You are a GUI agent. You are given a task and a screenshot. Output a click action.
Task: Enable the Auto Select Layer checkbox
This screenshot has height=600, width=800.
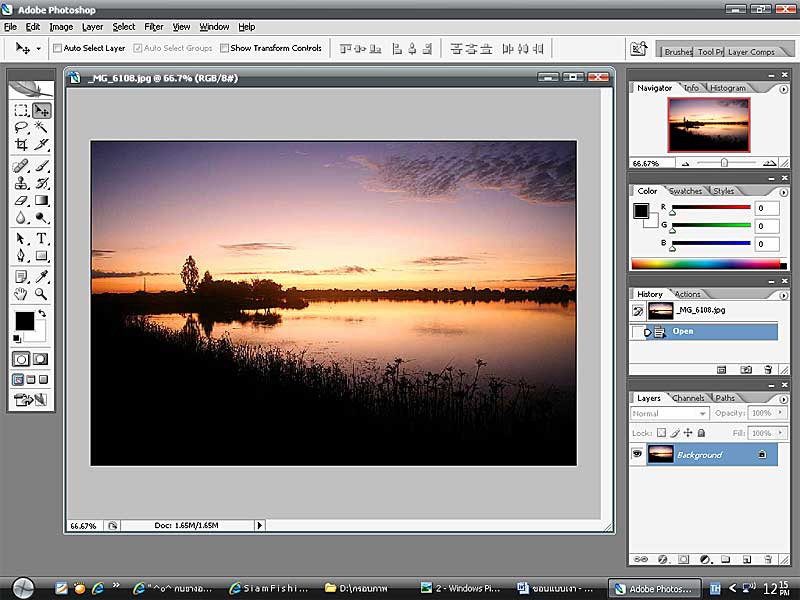[x=58, y=48]
